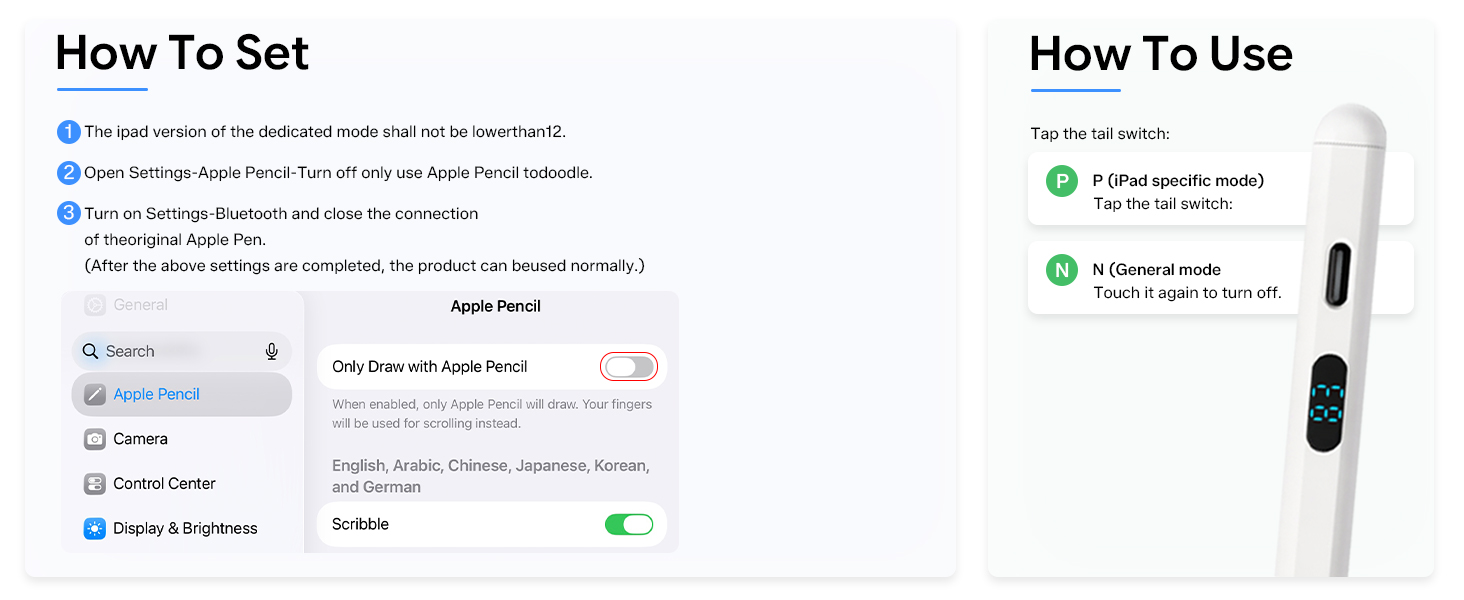Screen dimensions: 1464x600
Task: Click the blue step 3 number badge
Action: [x=68, y=213]
